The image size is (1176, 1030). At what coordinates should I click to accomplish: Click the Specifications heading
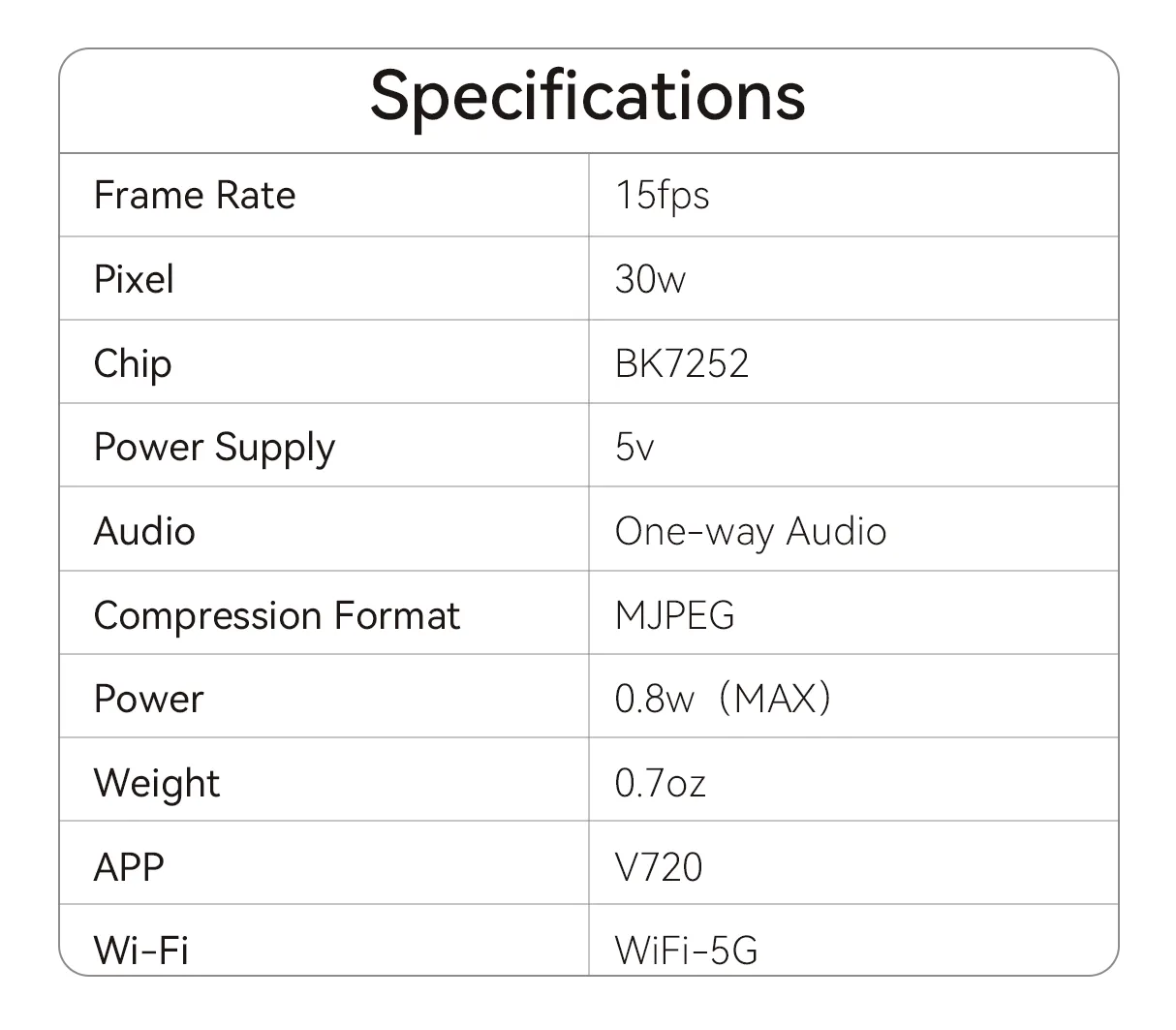587,97
